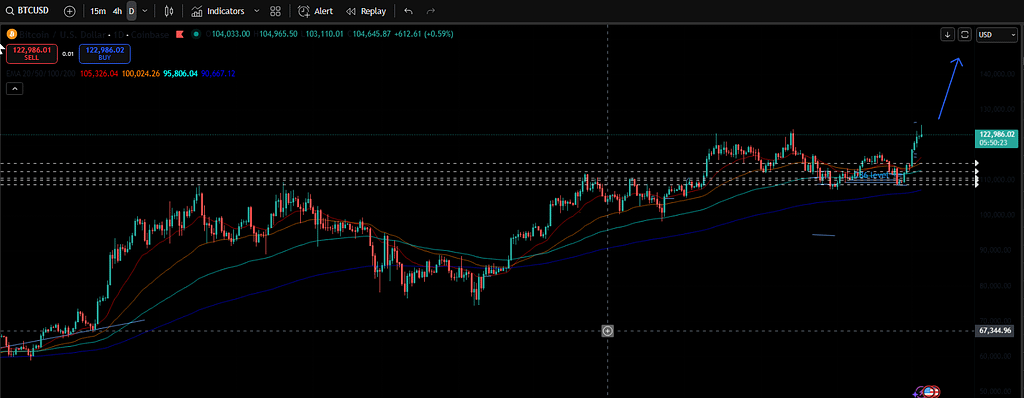Click the down arrow button near USD
The image size is (1024, 398).
[947, 35]
